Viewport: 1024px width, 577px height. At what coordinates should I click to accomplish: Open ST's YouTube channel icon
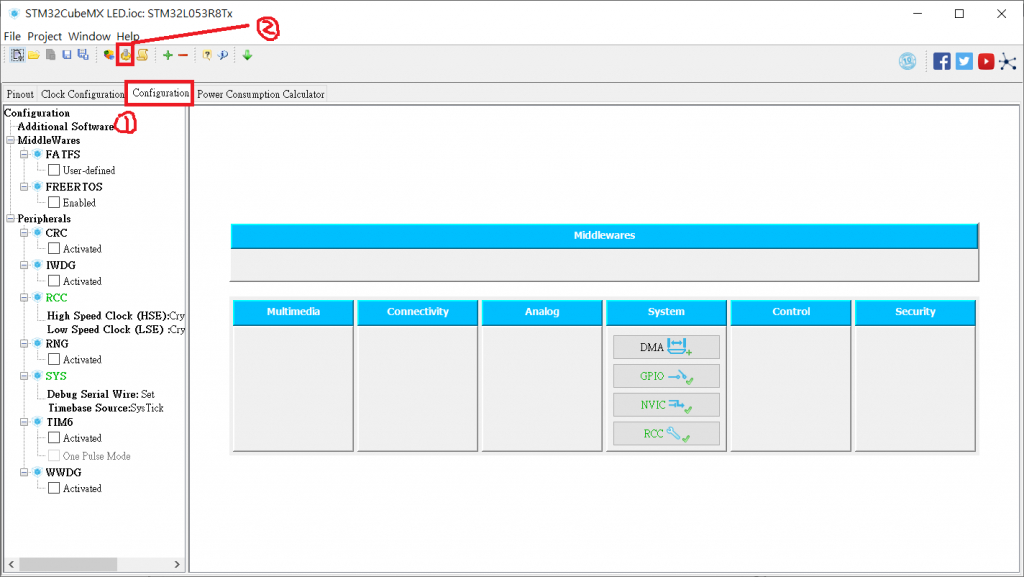tap(986, 61)
